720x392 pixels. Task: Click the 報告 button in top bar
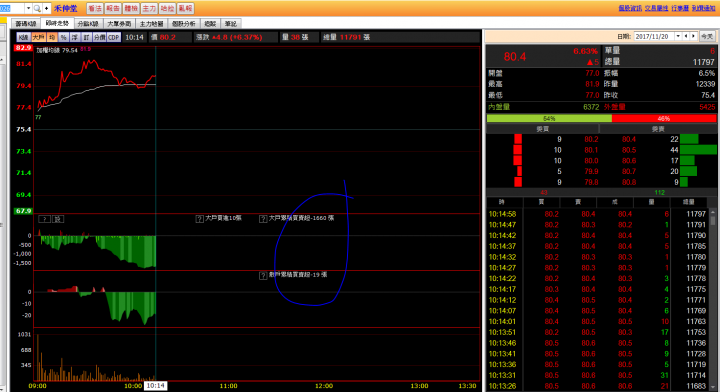pos(112,8)
